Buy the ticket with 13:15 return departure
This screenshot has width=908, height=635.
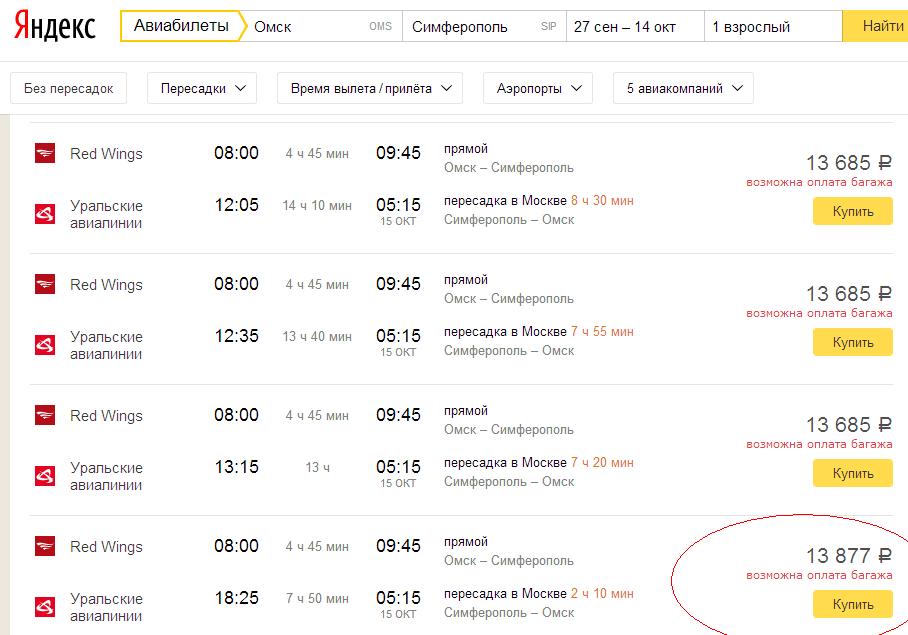852,473
